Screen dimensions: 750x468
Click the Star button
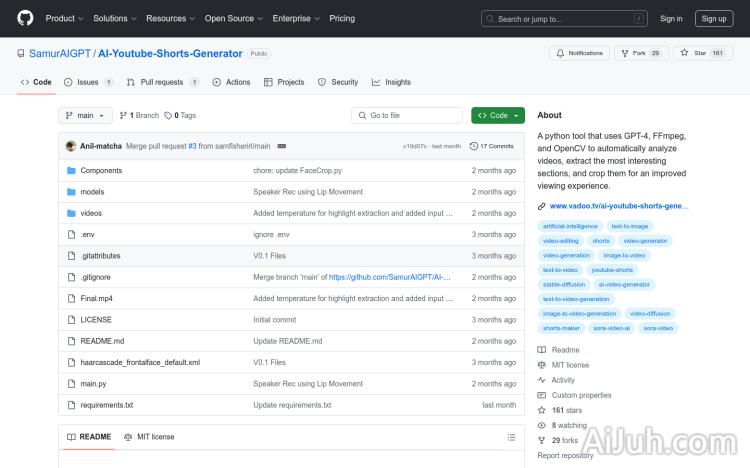pos(703,53)
